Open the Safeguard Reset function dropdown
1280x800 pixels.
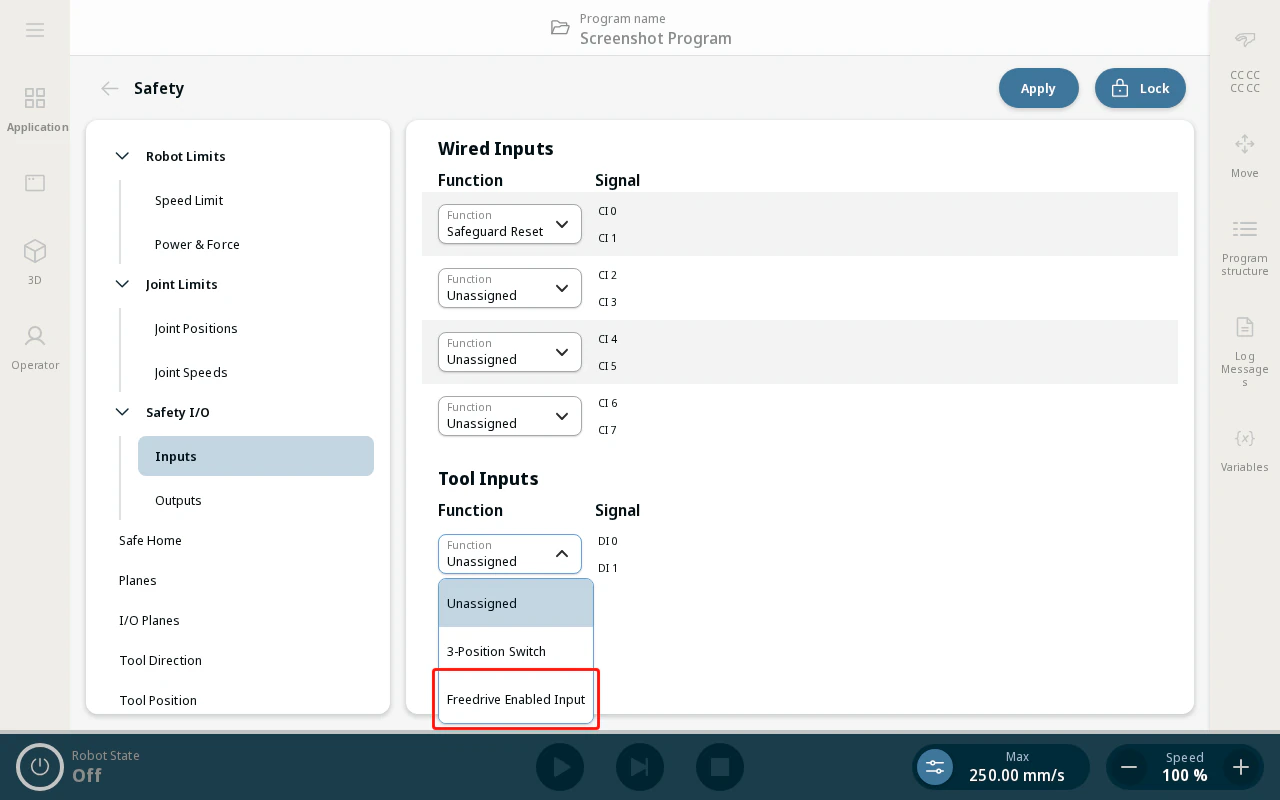click(x=510, y=224)
